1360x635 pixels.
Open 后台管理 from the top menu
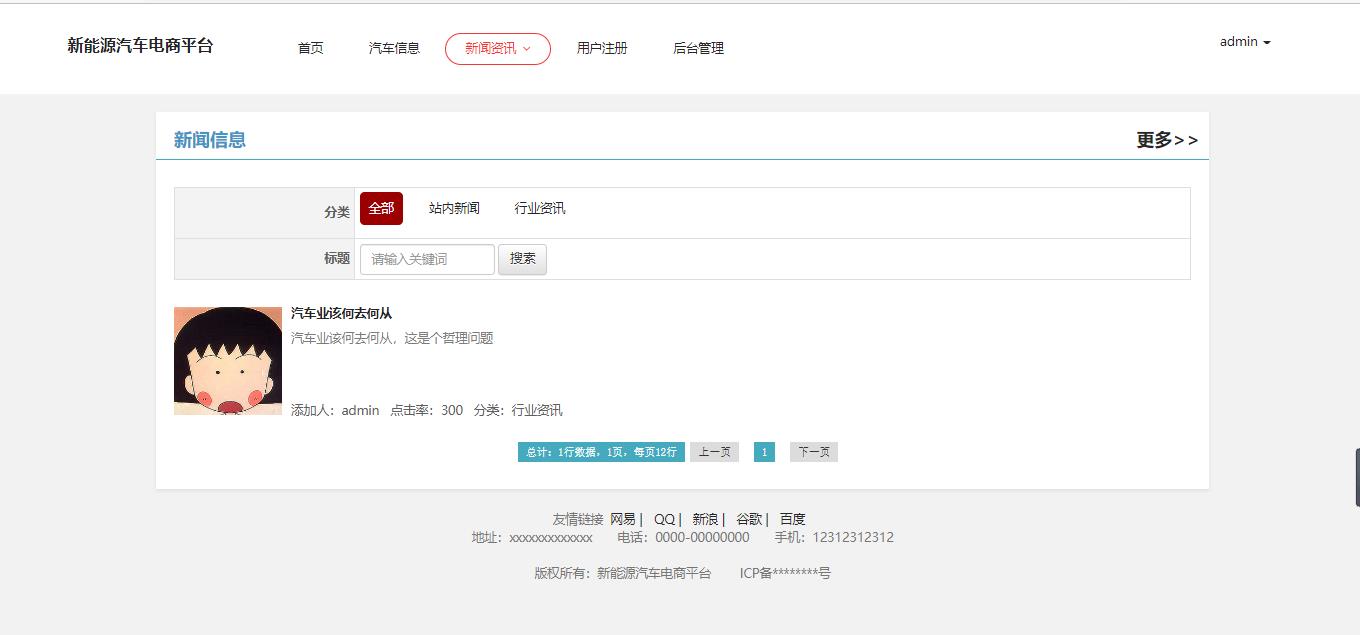point(698,48)
